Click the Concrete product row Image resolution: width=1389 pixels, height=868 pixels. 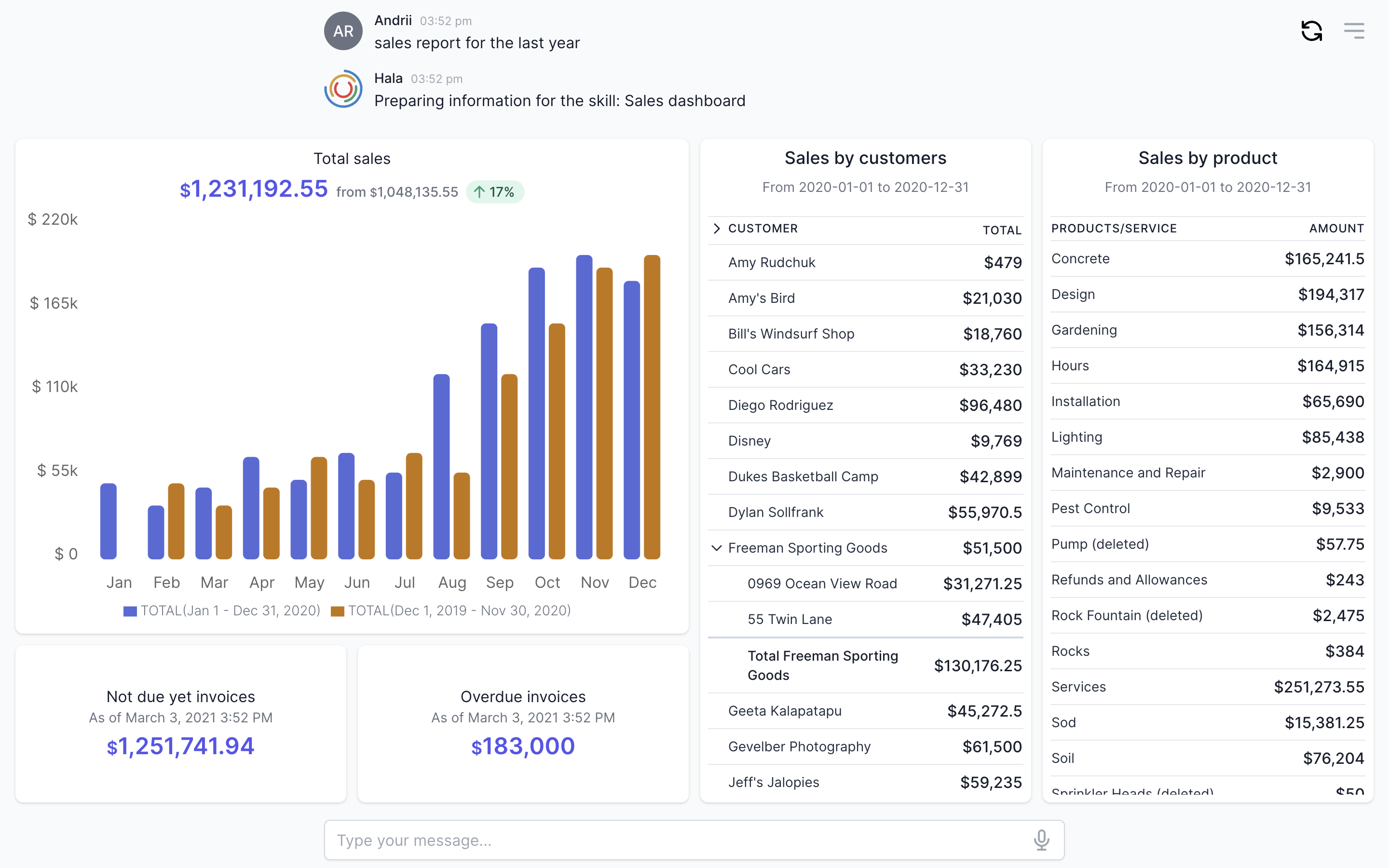1208,258
